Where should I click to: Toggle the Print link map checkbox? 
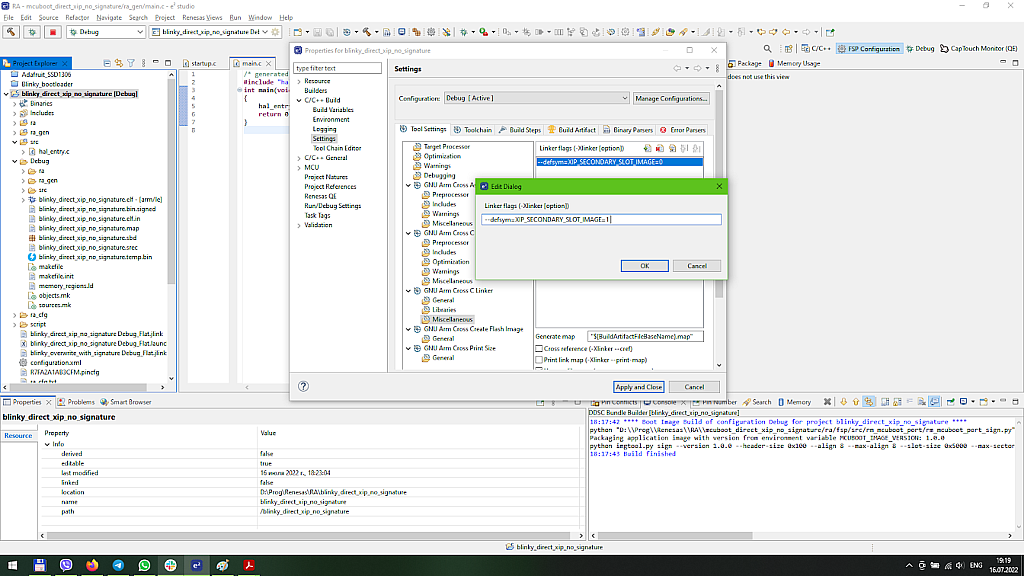[x=540, y=359]
